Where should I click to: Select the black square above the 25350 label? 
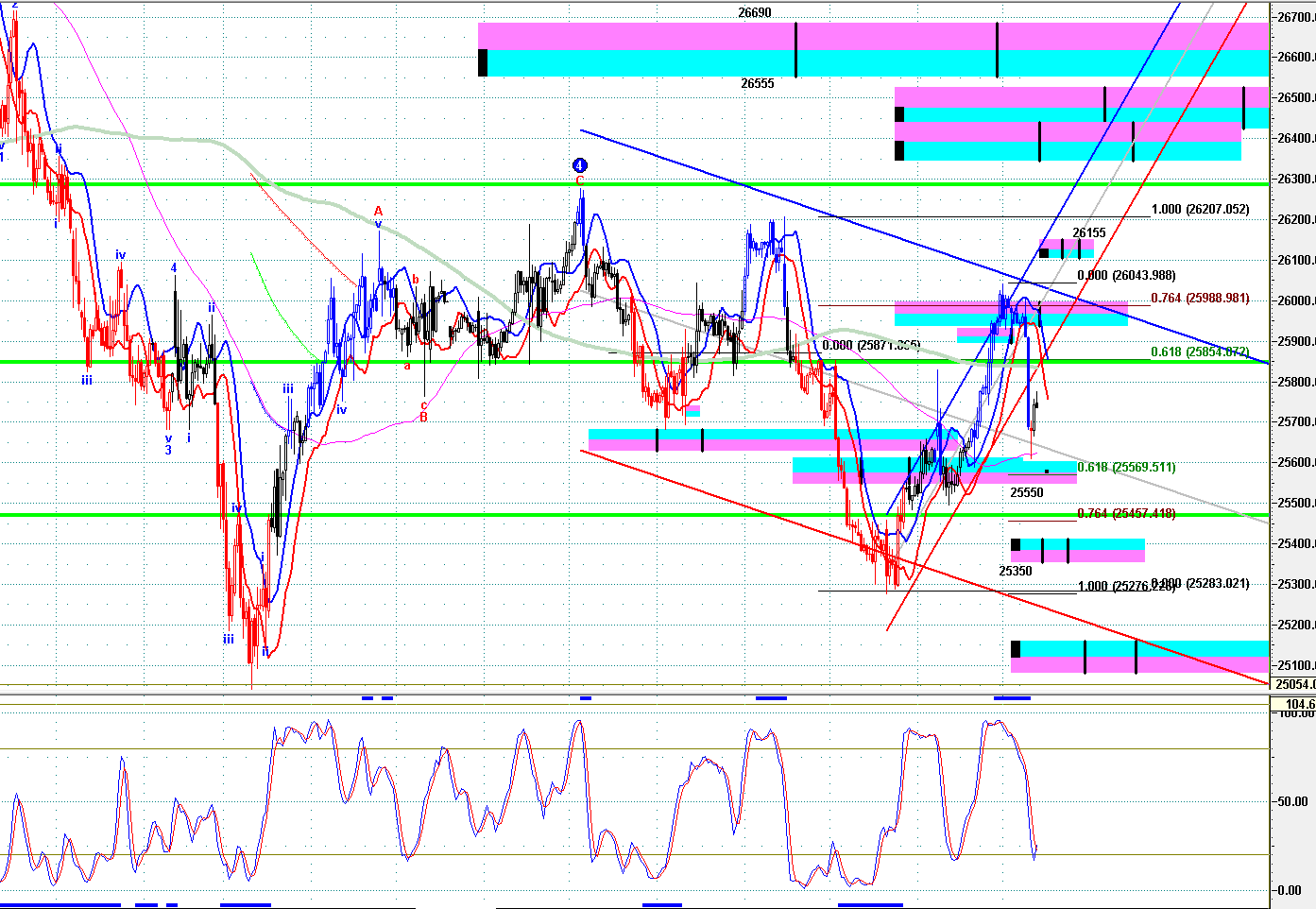[x=1016, y=544]
